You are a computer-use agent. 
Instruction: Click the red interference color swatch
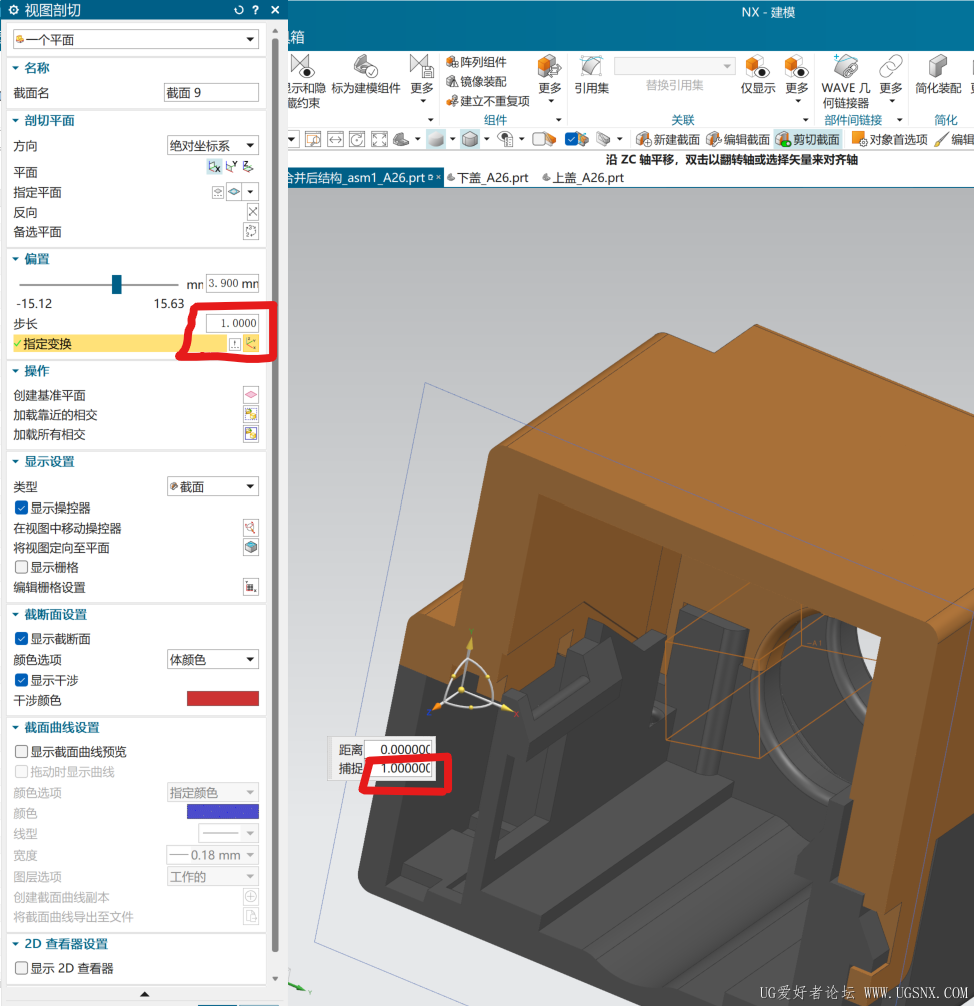click(x=223, y=699)
